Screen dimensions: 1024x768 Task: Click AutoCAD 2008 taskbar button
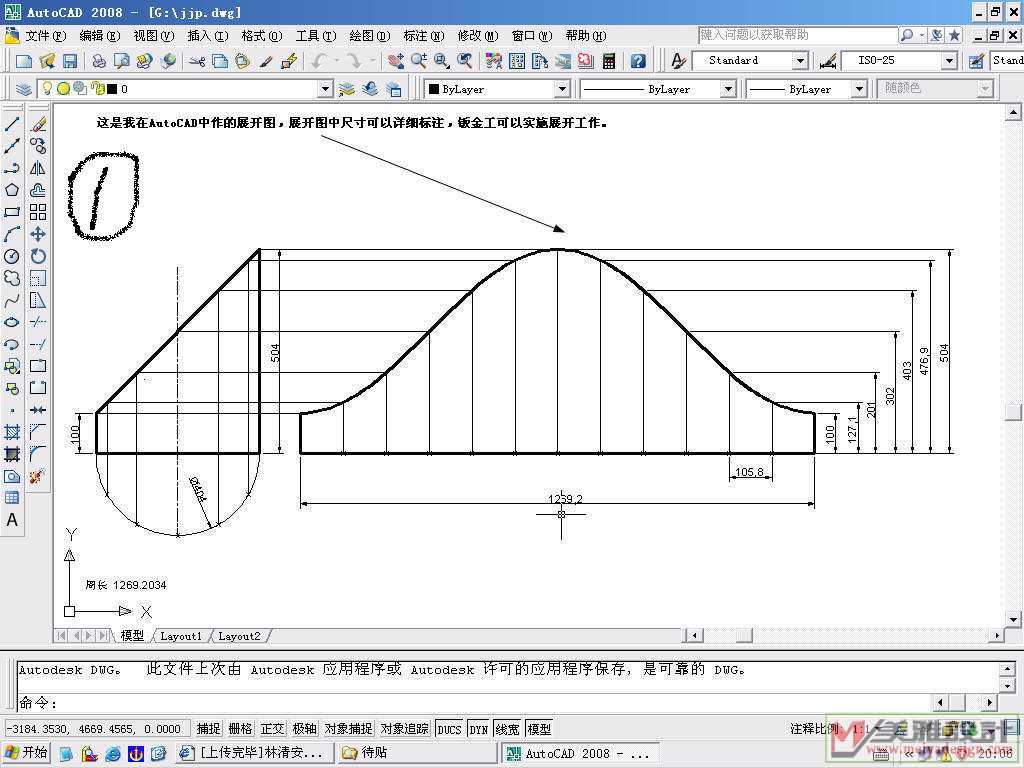[x=581, y=753]
